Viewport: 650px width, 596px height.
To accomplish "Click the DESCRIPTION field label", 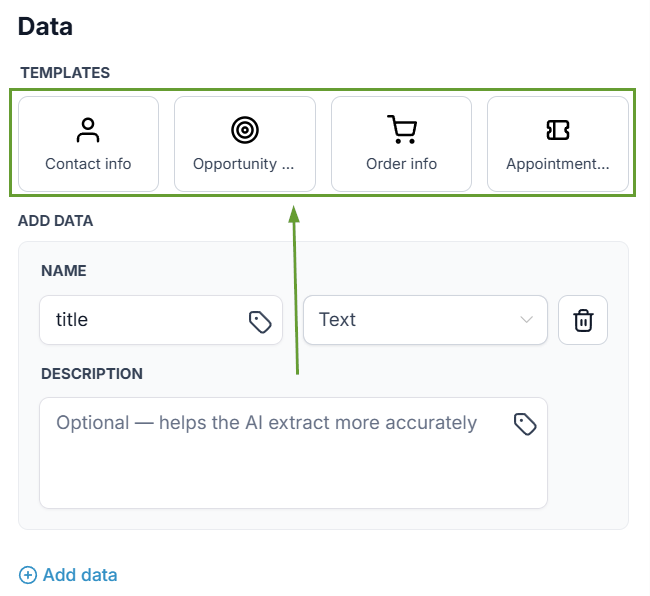I will point(92,374).
